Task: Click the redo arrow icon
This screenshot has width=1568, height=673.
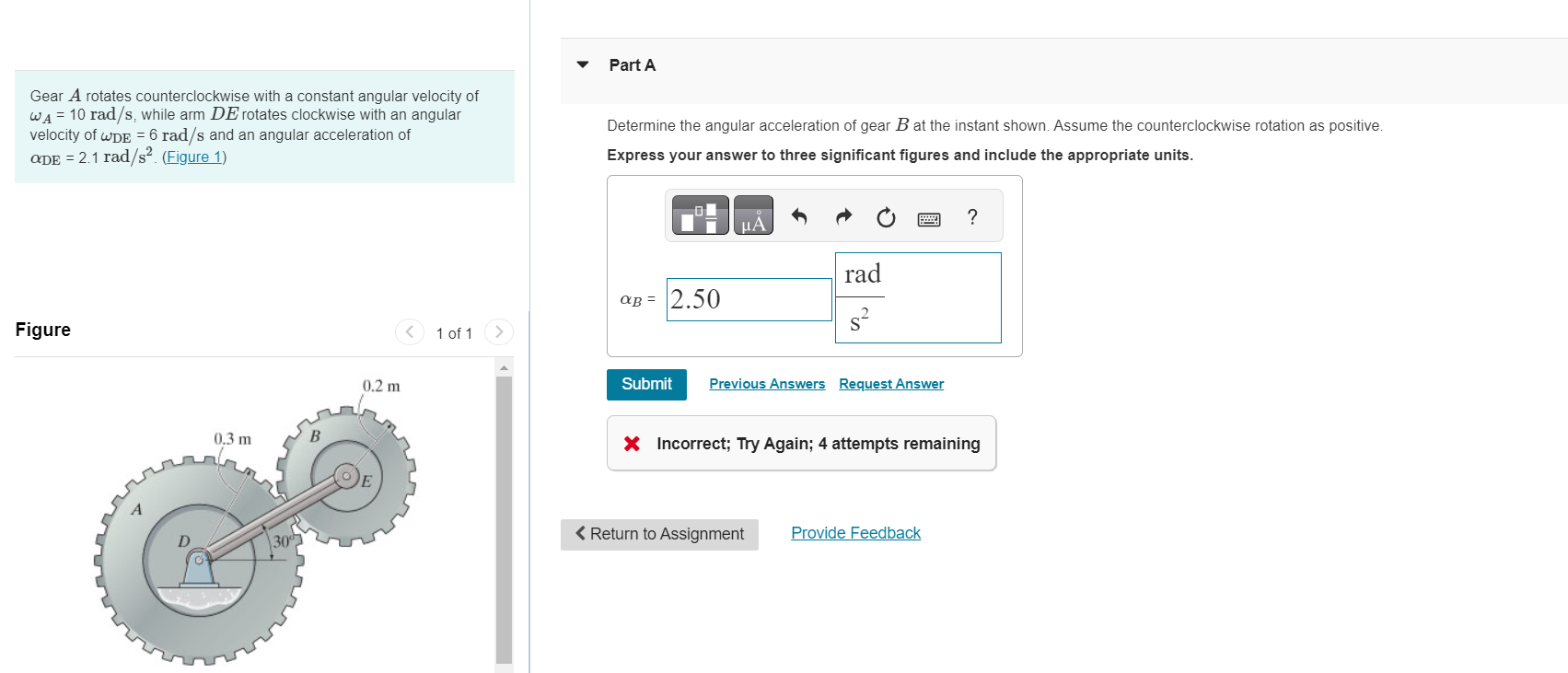Action: tap(843, 217)
